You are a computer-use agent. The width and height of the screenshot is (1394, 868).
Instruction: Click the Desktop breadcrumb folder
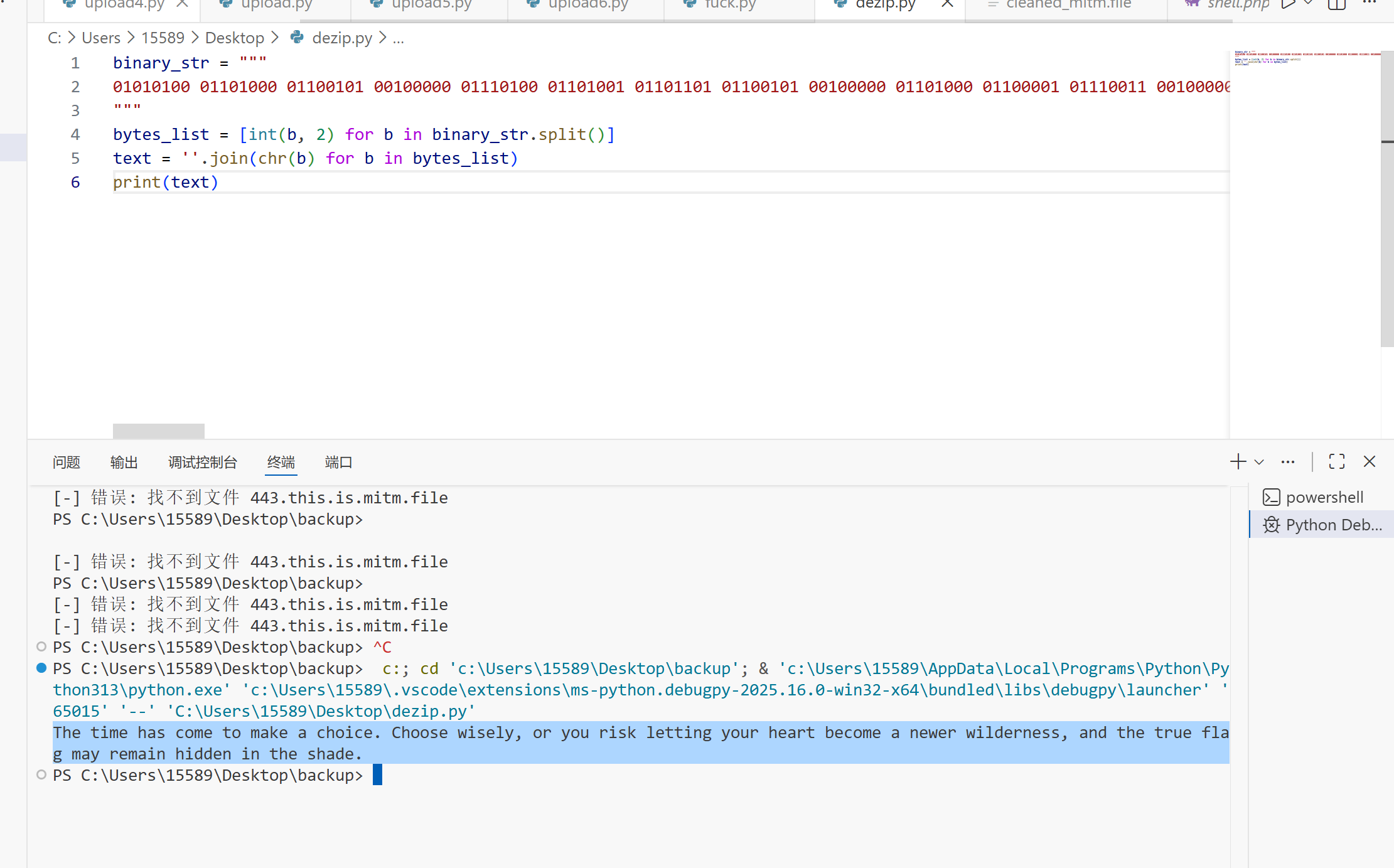[234, 38]
